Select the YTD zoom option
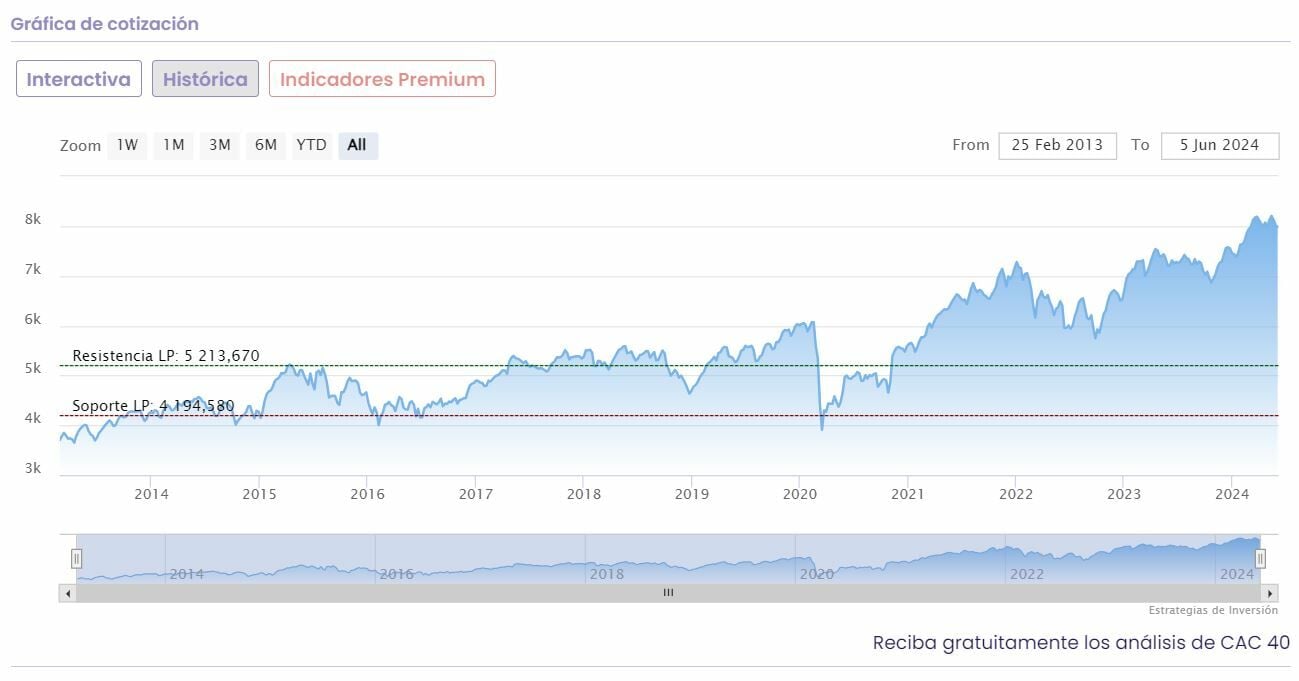 [x=311, y=145]
